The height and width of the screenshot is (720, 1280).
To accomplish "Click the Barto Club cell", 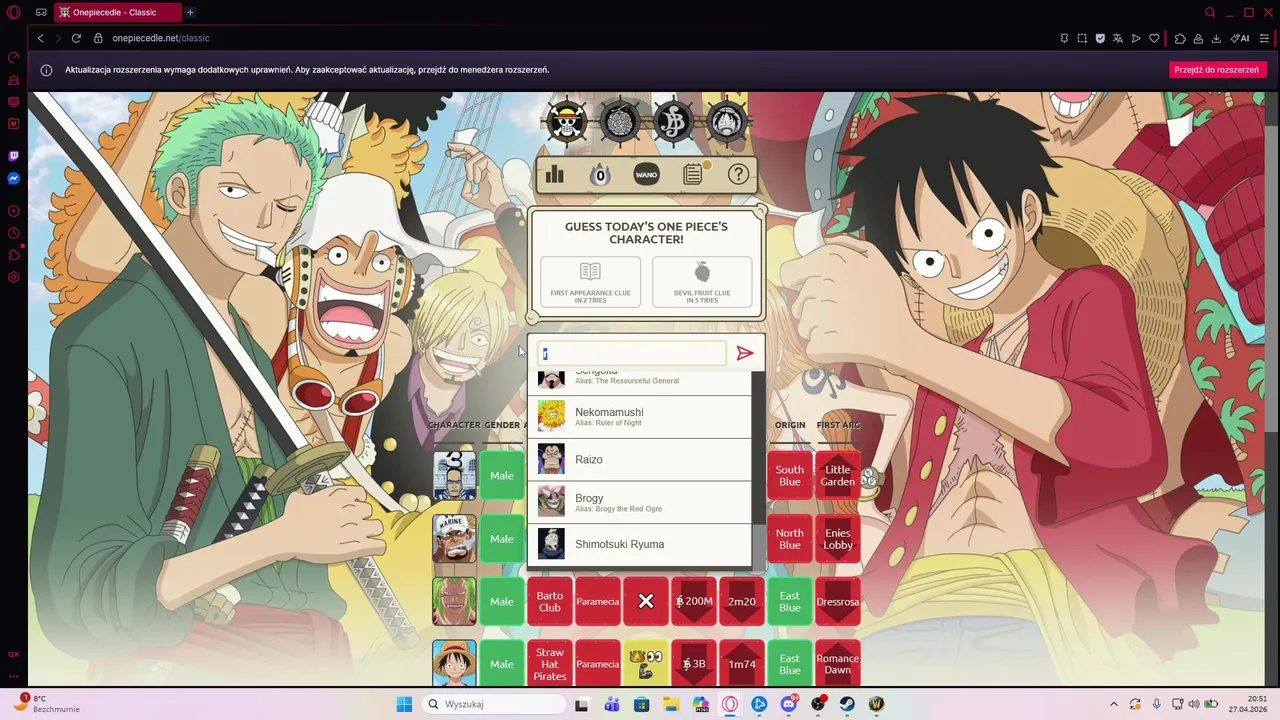I will tap(550, 601).
